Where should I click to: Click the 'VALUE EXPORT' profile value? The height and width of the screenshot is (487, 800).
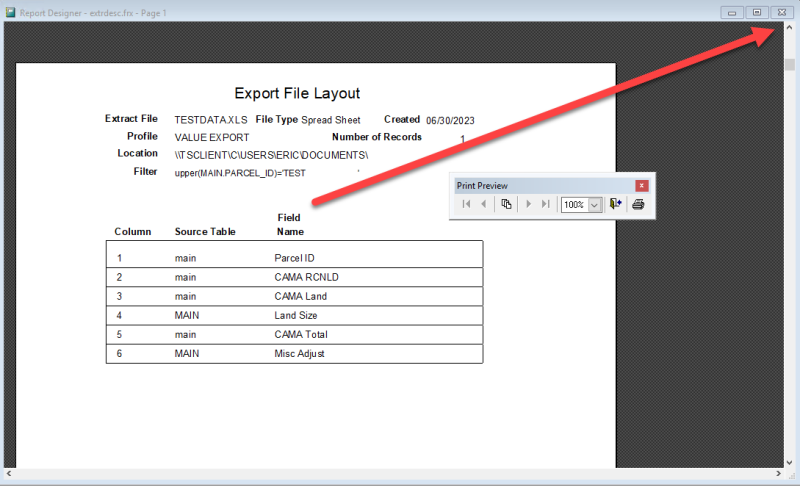coord(212,138)
